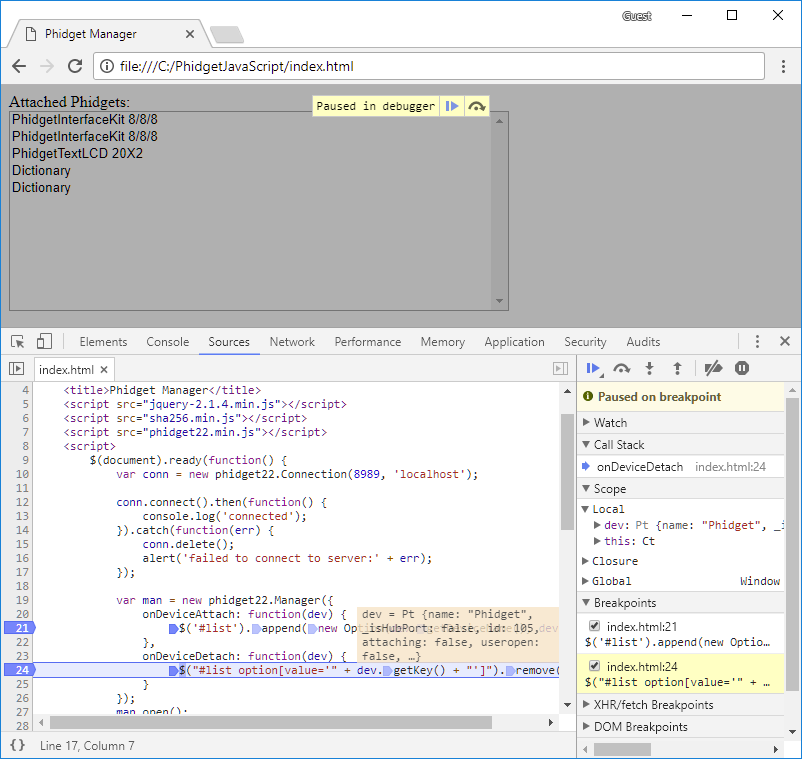This screenshot has height=759, width=802.
Task: Close the DevTools panel
Action: [785, 341]
